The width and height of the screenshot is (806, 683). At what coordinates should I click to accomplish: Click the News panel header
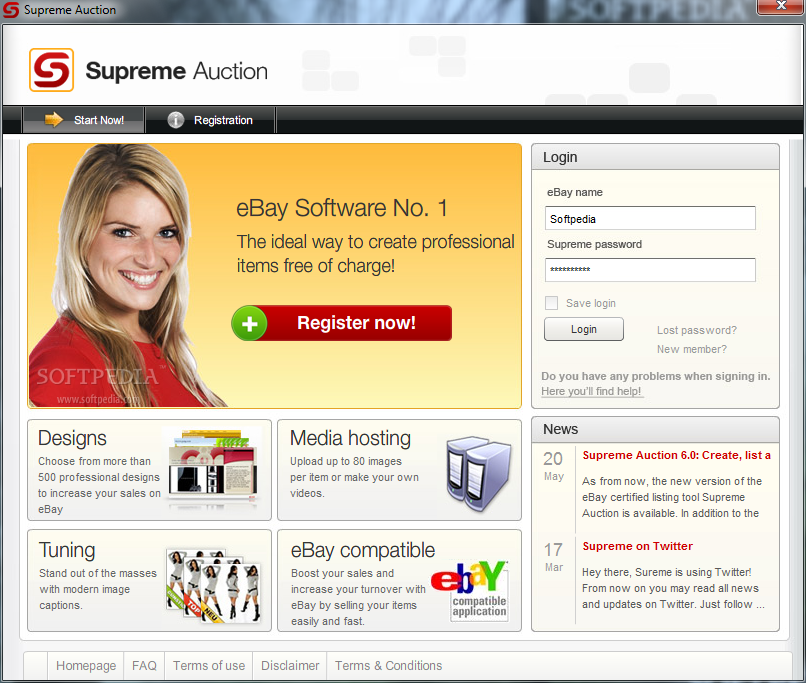655,429
